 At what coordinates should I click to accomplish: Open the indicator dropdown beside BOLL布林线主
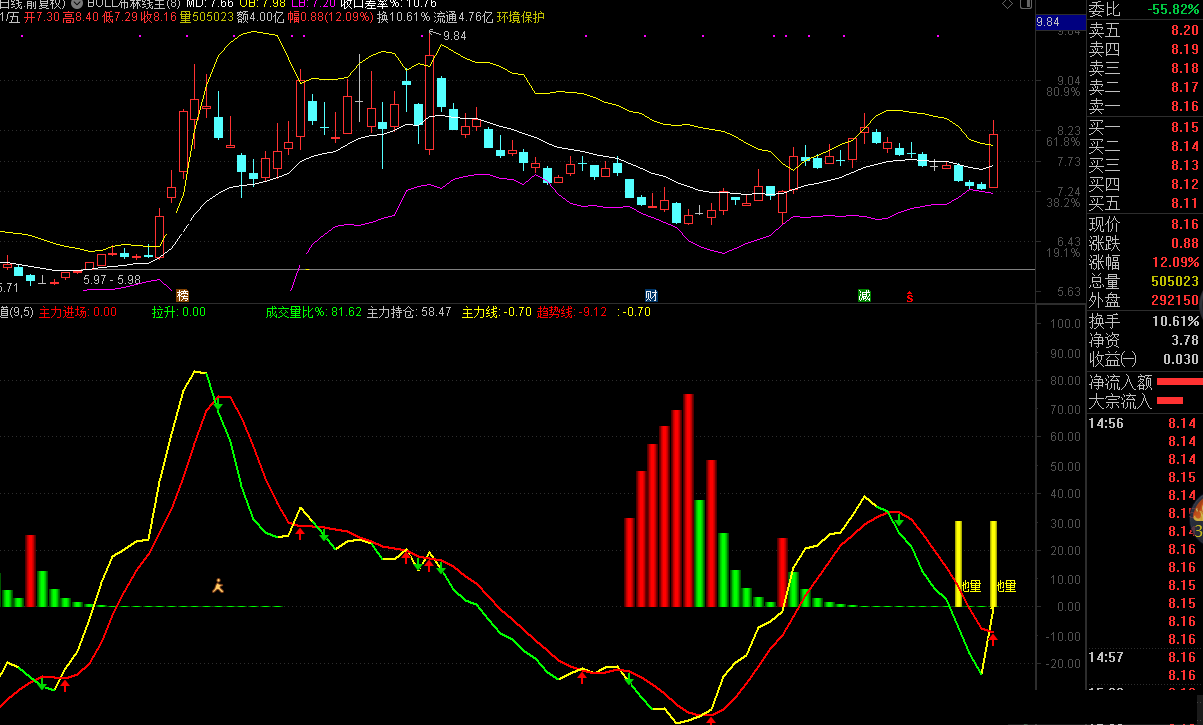pos(78,4)
